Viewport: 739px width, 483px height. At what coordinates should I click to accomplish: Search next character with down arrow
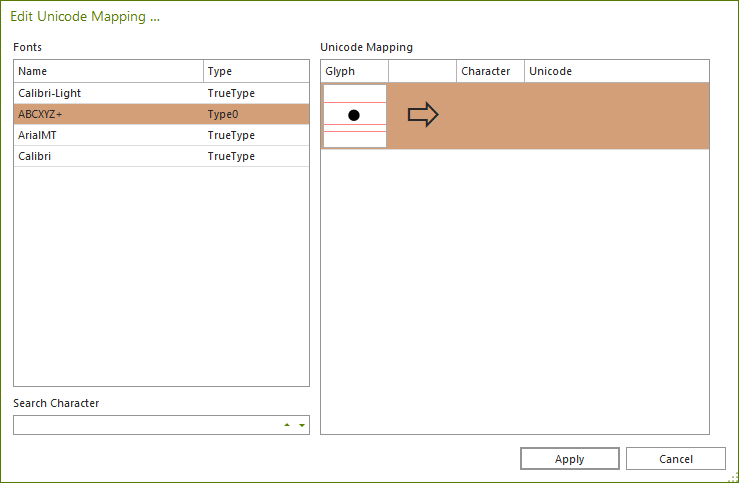pos(302,425)
